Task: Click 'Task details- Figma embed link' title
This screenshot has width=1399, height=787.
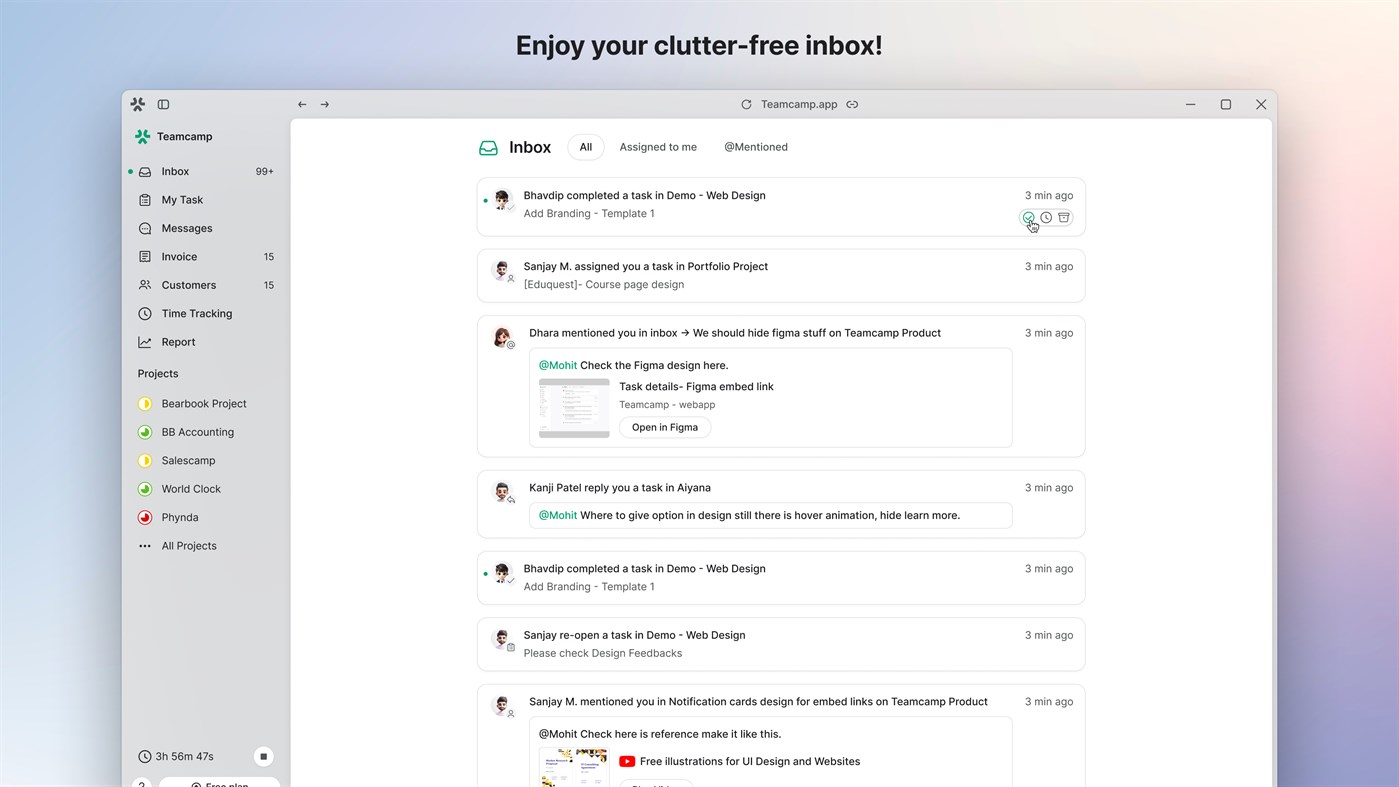Action: tap(696, 386)
